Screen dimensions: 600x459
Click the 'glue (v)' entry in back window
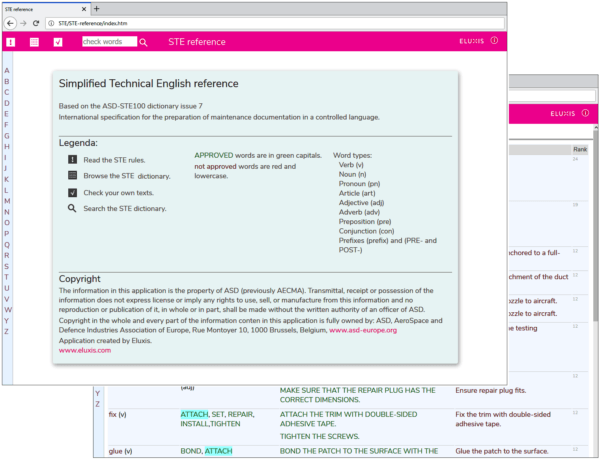[x=120, y=451]
